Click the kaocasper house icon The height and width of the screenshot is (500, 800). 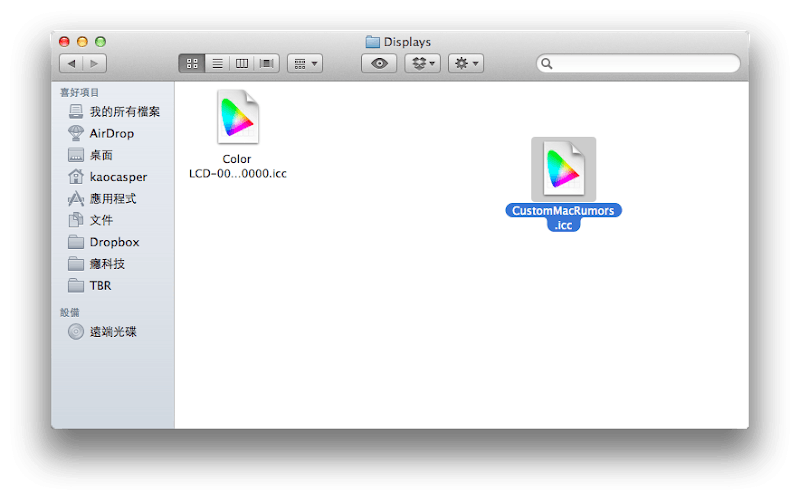[x=76, y=177]
